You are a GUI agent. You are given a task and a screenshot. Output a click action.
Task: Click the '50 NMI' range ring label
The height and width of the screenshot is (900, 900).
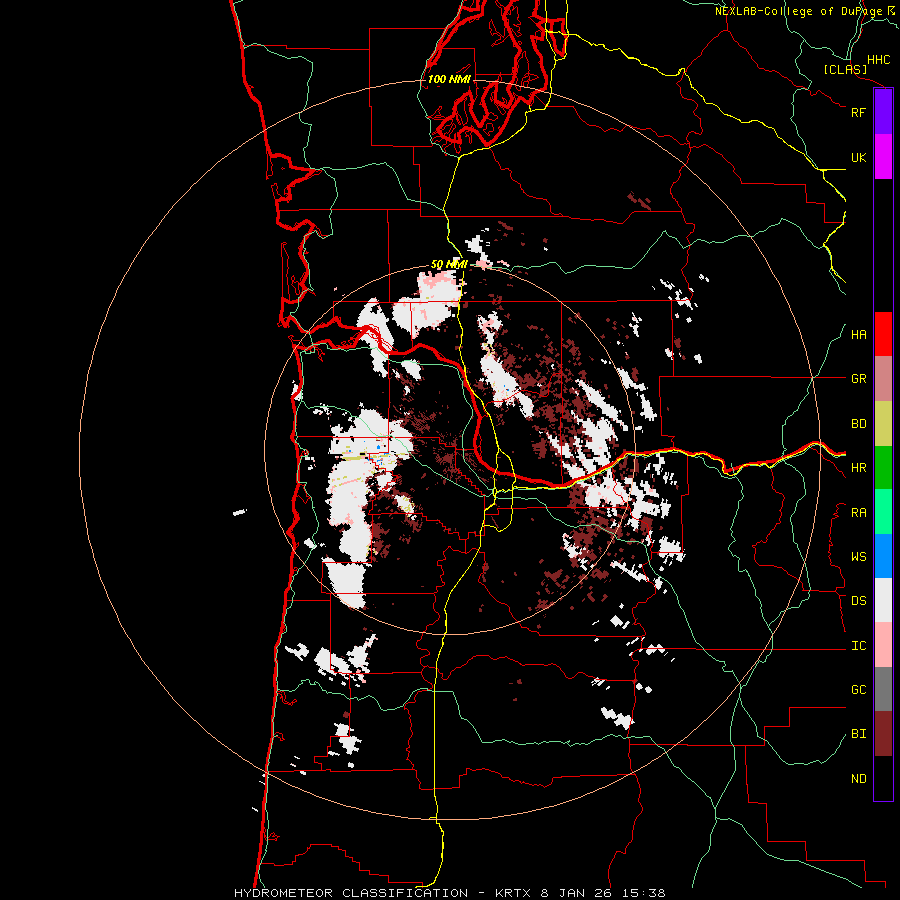(449, 265)
